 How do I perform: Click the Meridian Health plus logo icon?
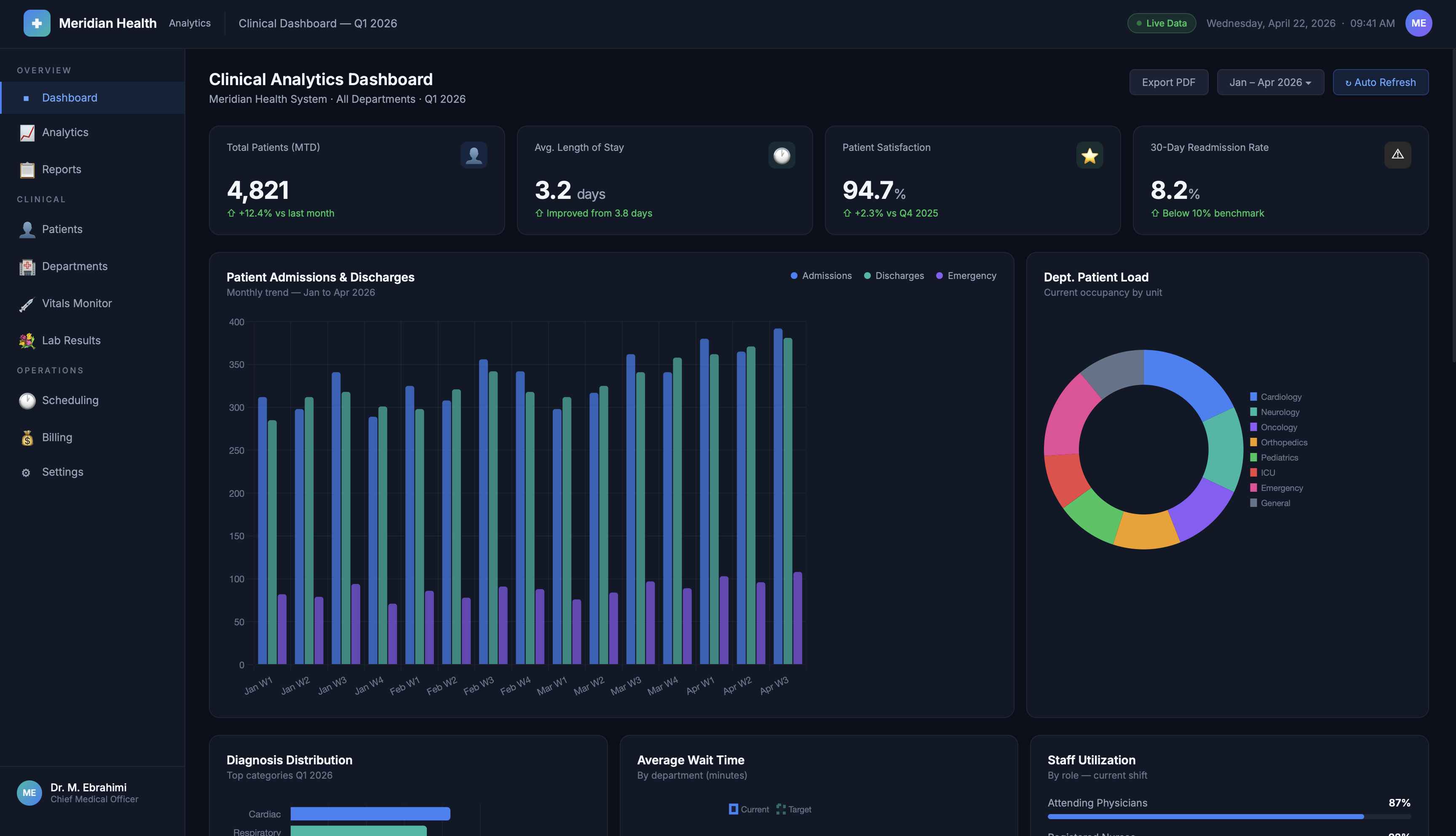point(37,23)
